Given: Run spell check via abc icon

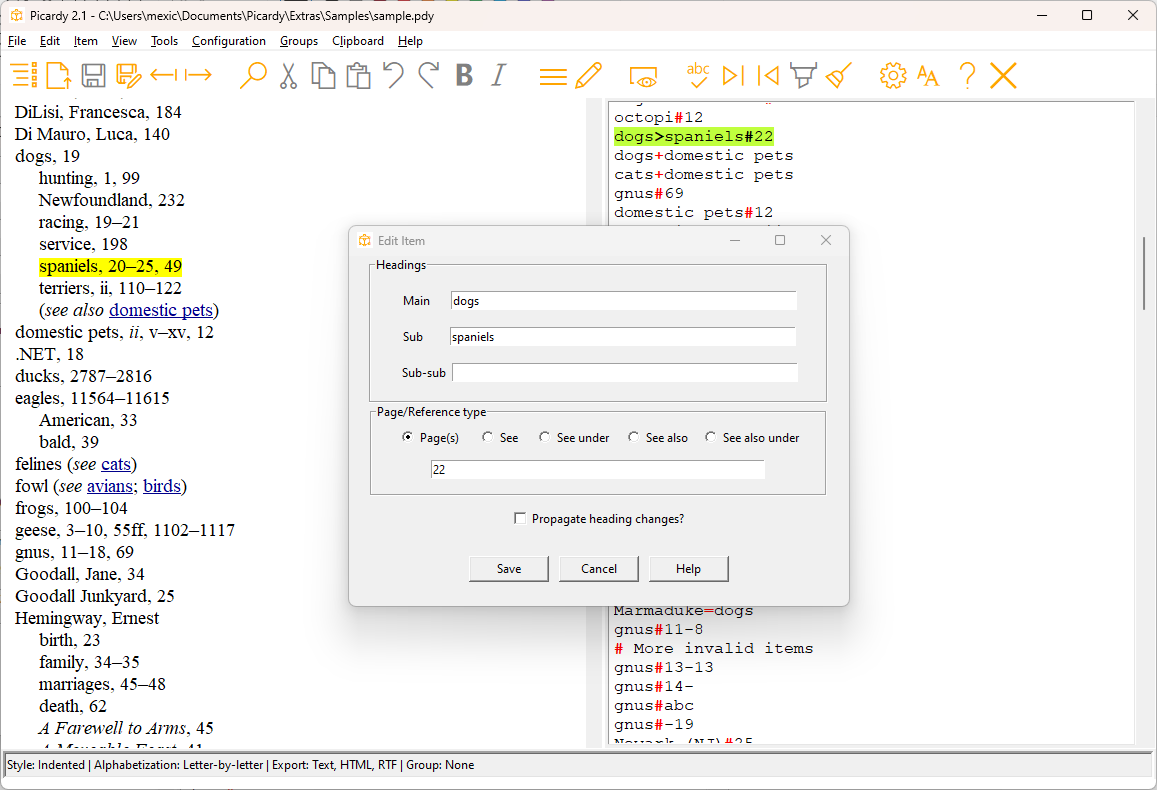Looking at the screenshot, I should [x=697, y=75].
